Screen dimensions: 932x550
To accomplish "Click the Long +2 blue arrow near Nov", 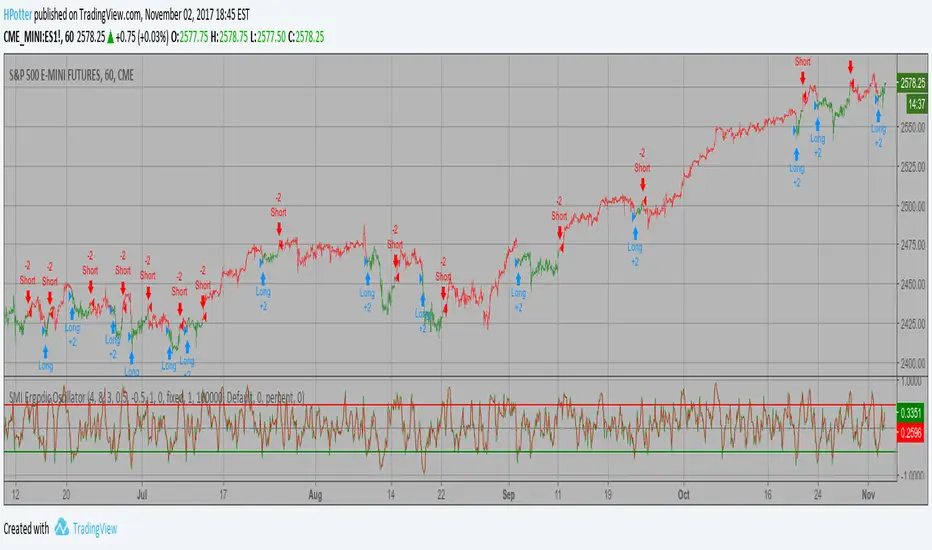I will (878, 116).
